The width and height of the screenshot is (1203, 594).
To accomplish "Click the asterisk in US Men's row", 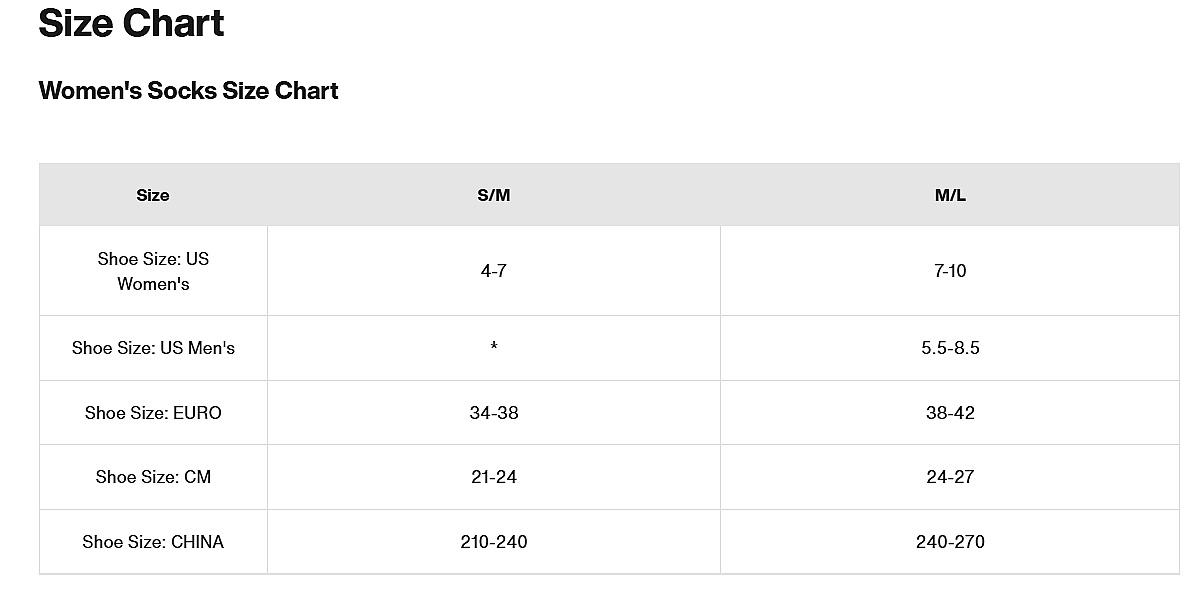I will pos(494,348).
